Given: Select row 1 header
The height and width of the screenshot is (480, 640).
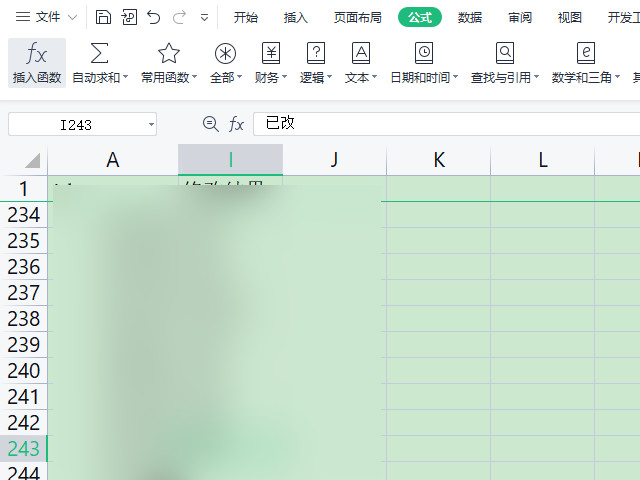Looking at the screenshot, I should [24, 189].
